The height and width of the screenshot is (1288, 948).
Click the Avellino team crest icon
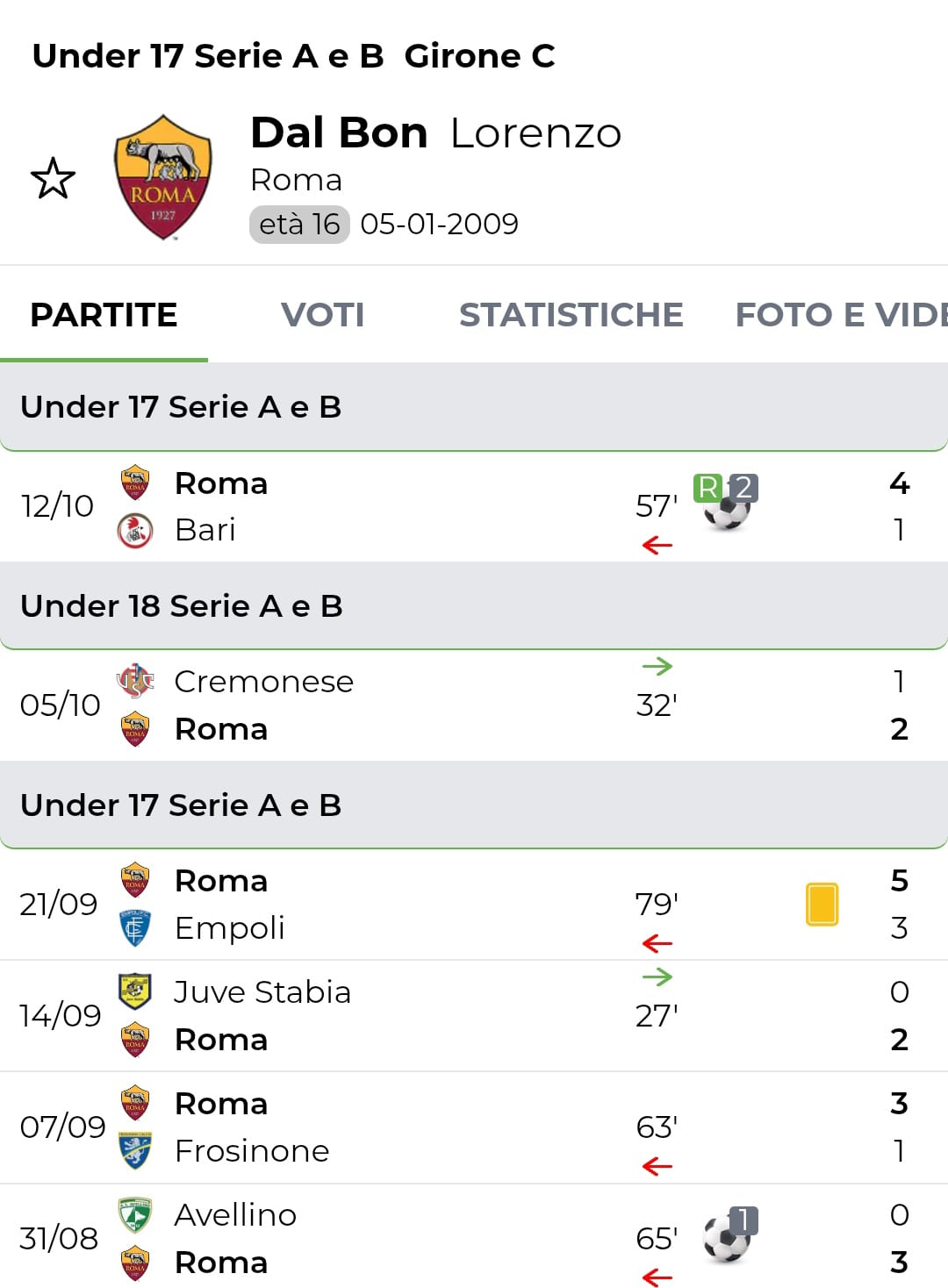135,1215
